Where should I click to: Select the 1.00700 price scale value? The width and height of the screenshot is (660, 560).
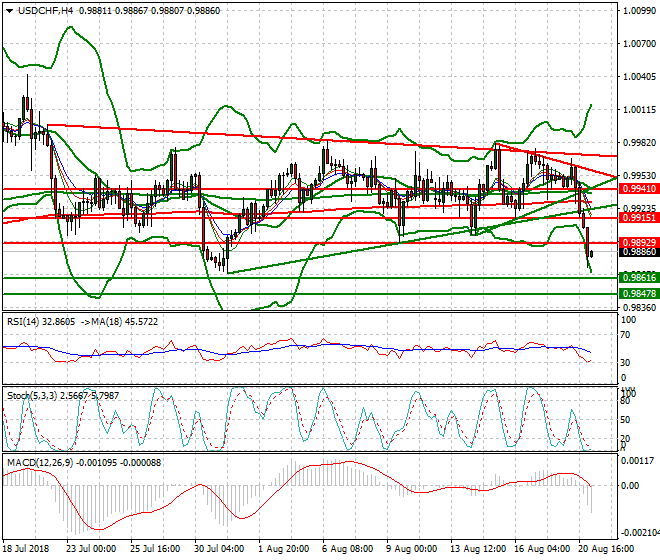click(x=639, y=43)
